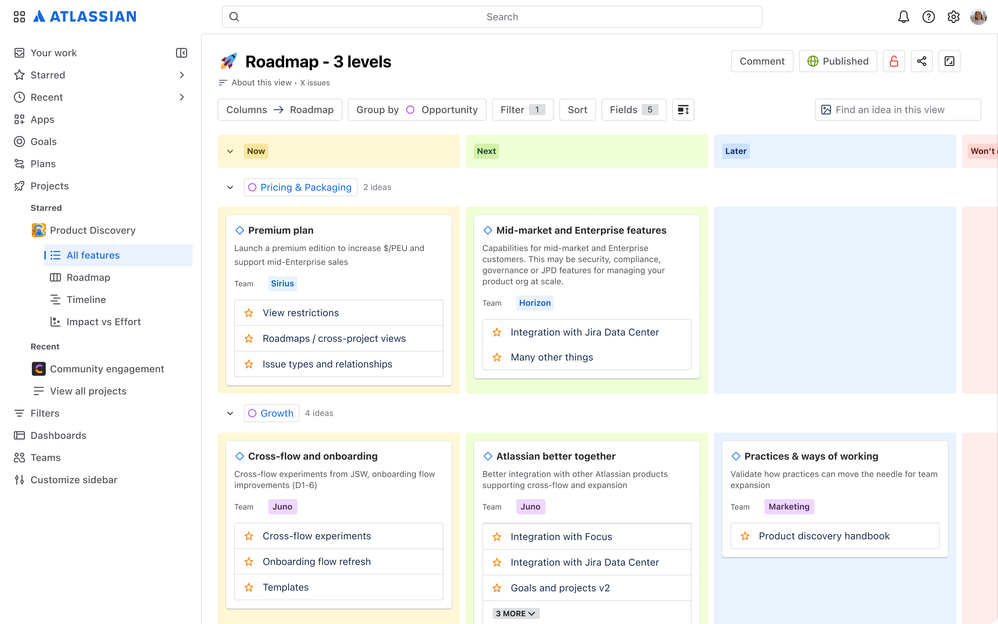This screenshot has height=624, width=998.
Task: Open the settings gear icon
Action: tap(953, 17)
